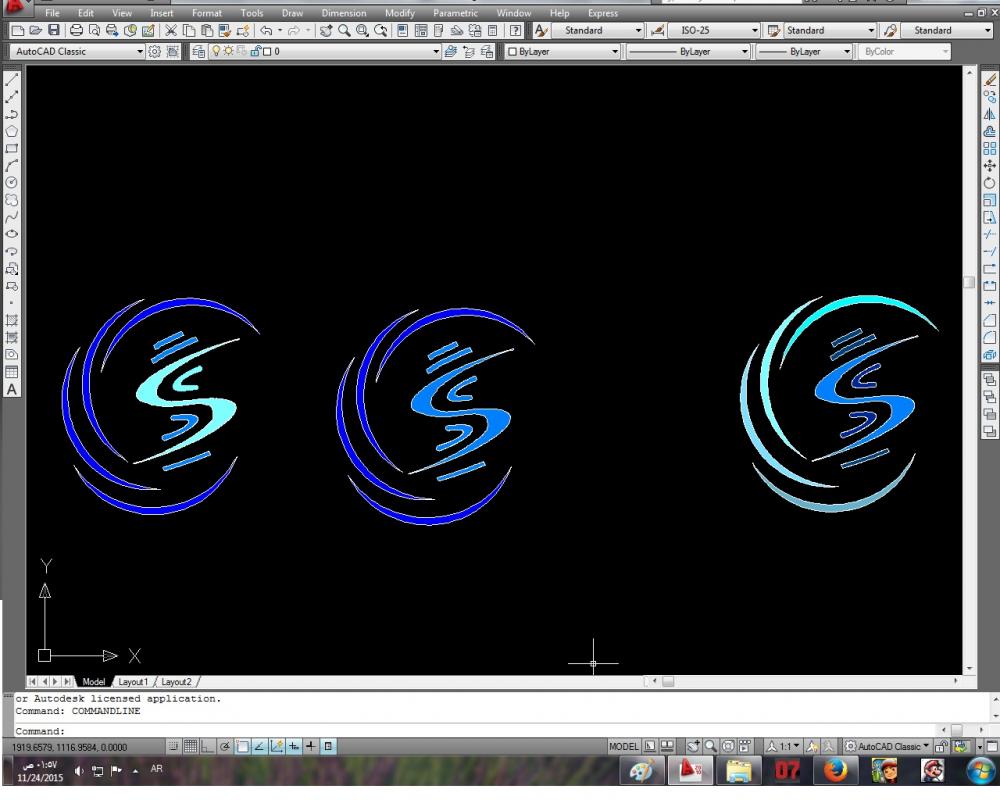Select the Fillet tool
The height and width of the screenshot is (800, 1000).
coord(989,337)
